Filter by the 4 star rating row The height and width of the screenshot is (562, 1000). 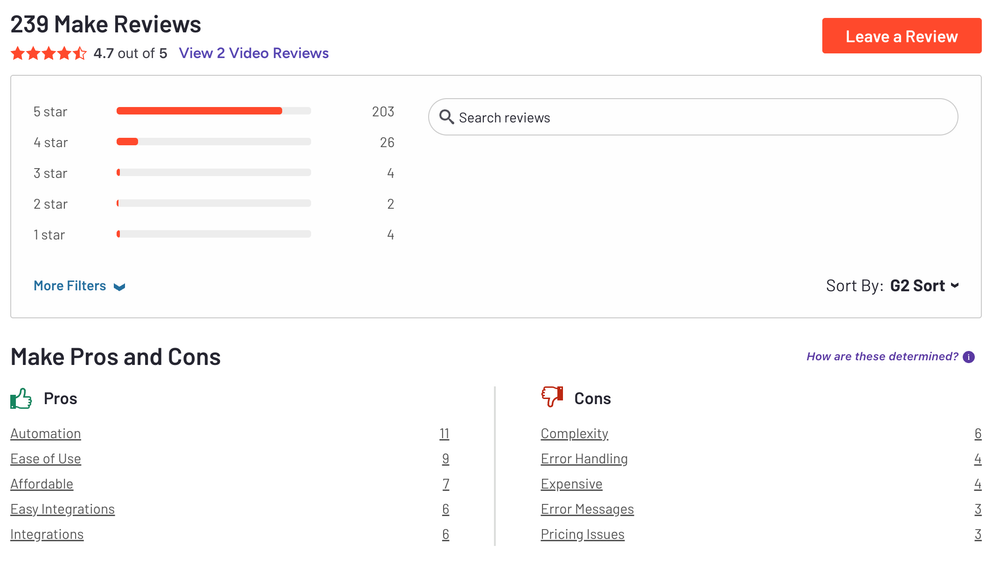[x=213, y=142]
